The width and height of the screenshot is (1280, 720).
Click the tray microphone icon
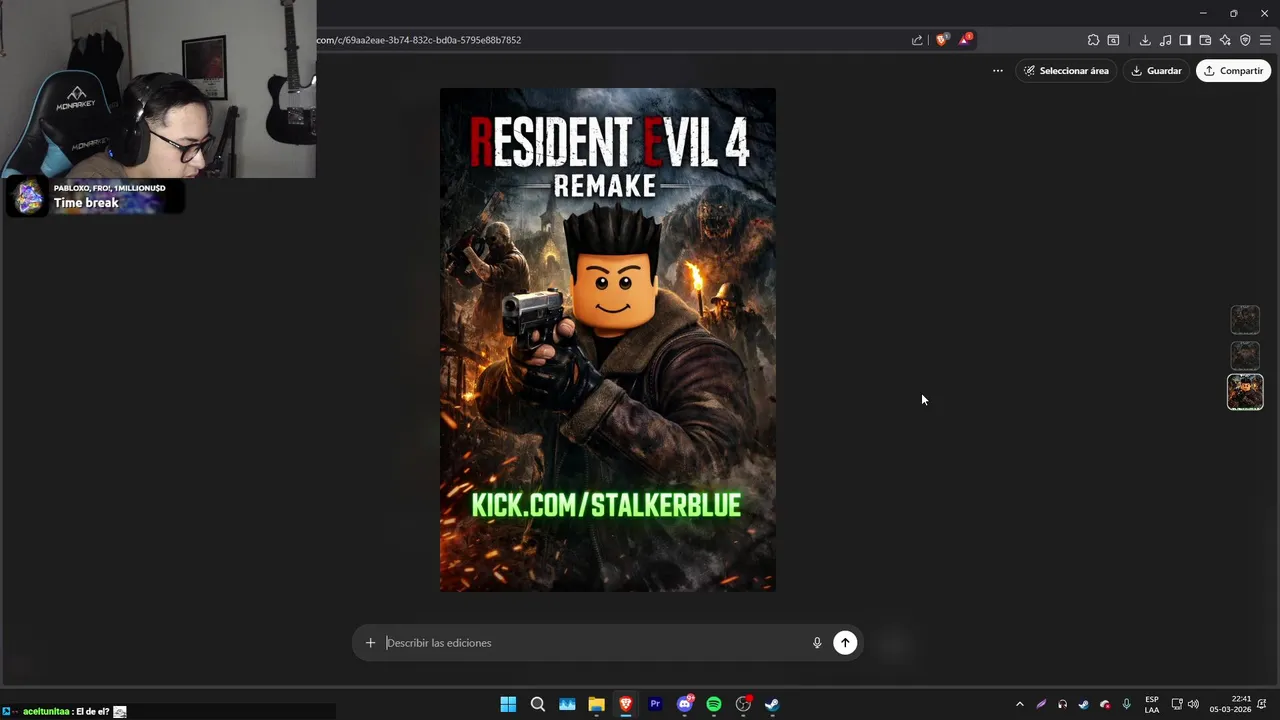(x=1127, y=704)
